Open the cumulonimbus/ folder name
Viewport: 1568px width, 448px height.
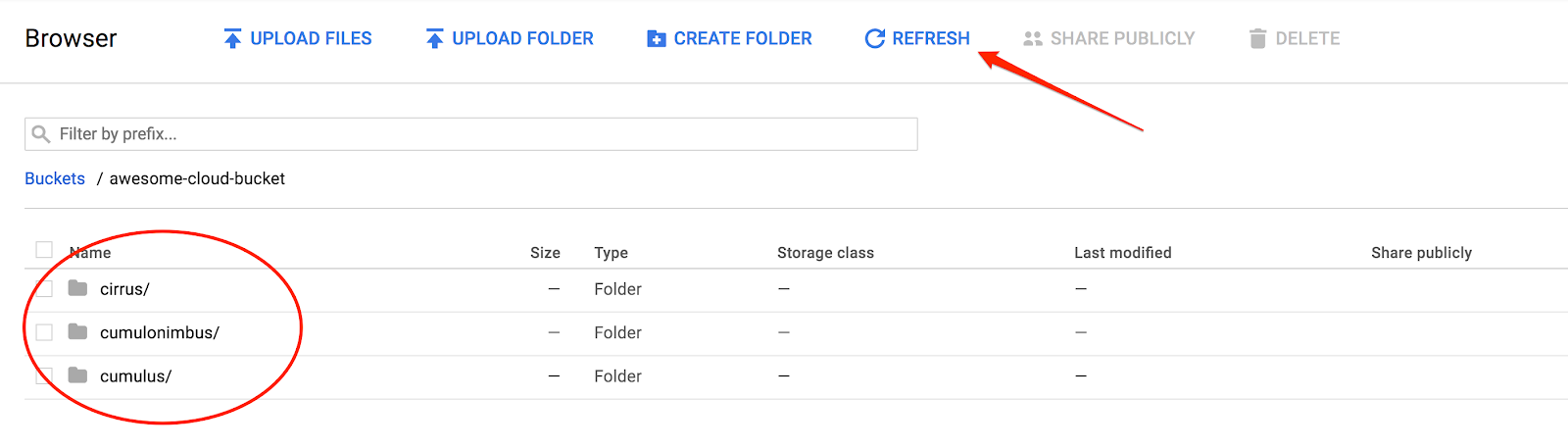[x=159, y=333]
